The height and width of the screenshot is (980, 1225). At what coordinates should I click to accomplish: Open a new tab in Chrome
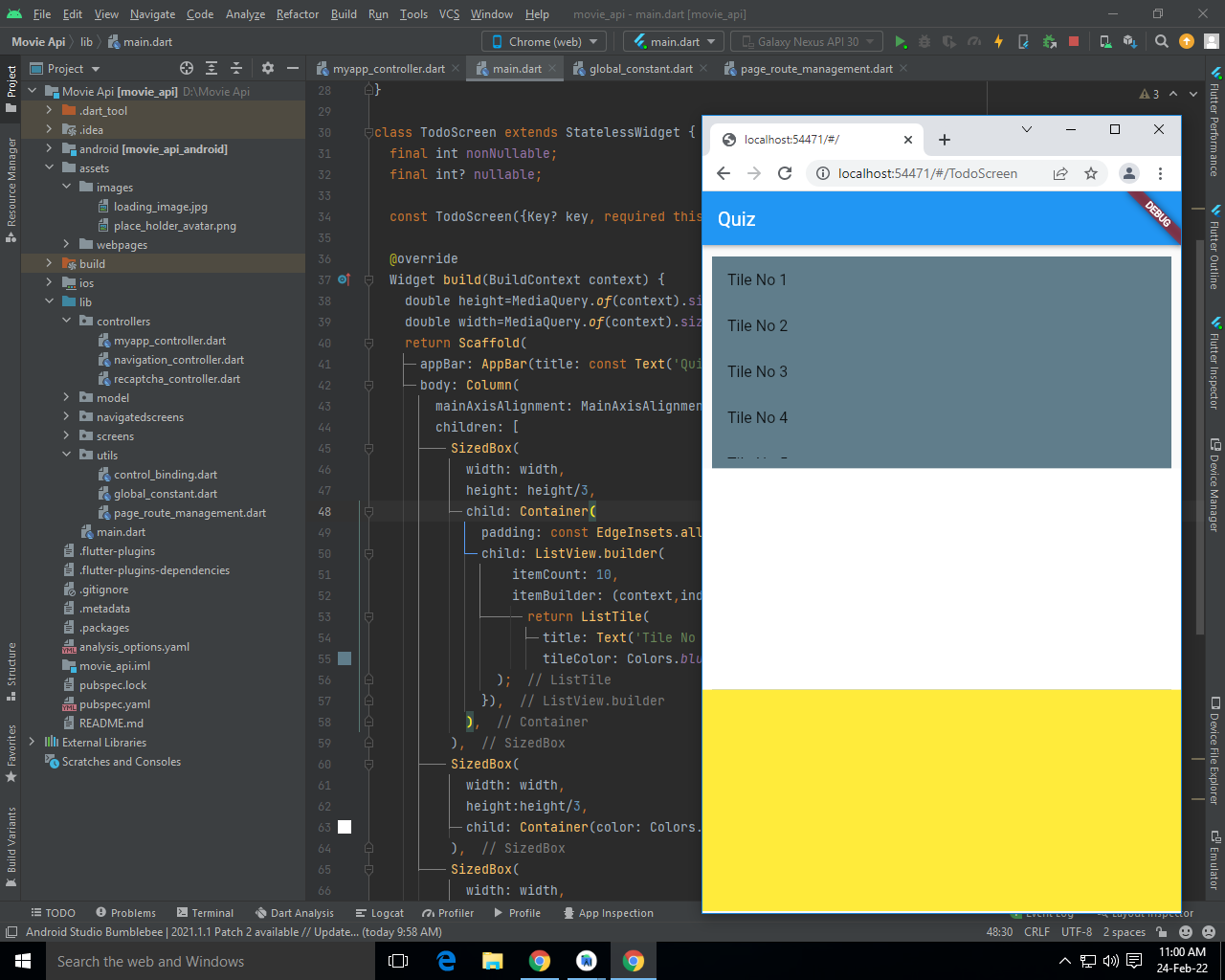click(x=945, y=140)
